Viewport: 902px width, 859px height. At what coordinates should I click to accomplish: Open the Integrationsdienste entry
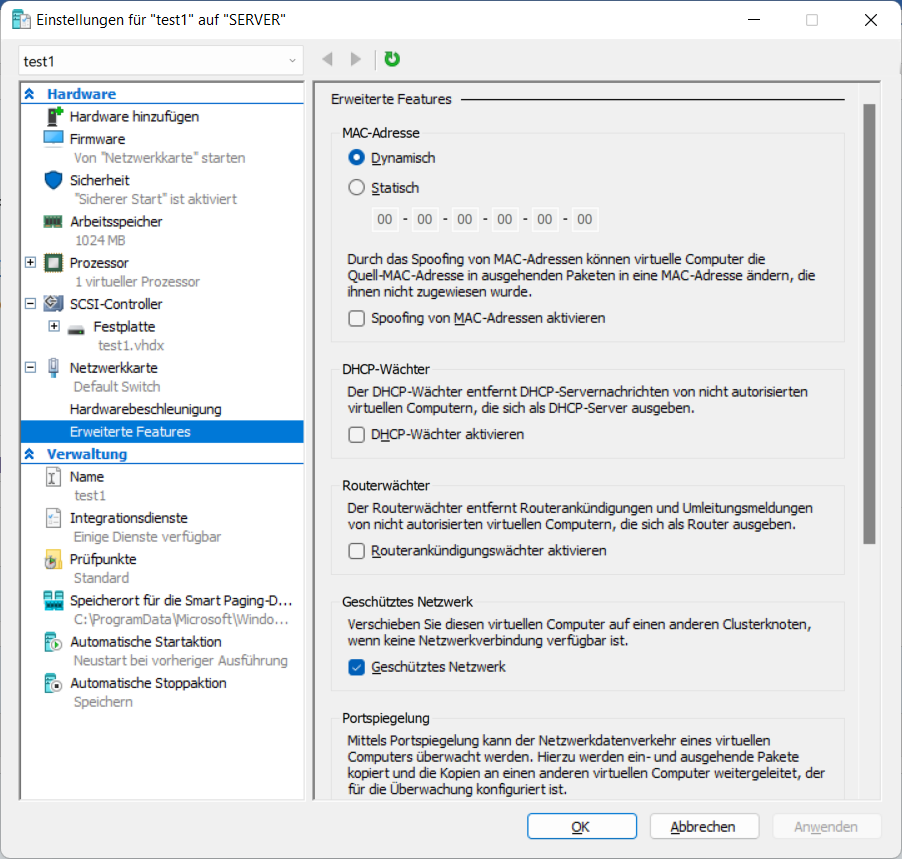(129, 518)
